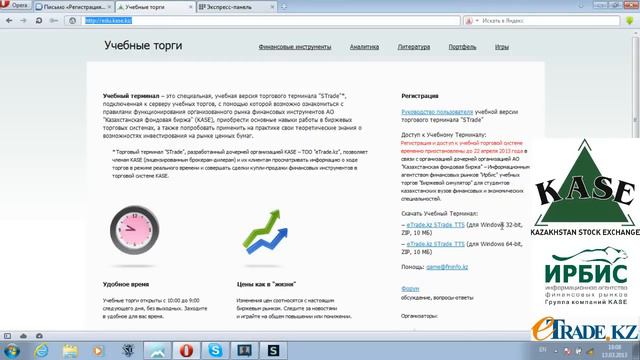This screenshot has width=640, height=360.
Task: Click the game@fininfo.kz help email link
Action: coord(447,267)
